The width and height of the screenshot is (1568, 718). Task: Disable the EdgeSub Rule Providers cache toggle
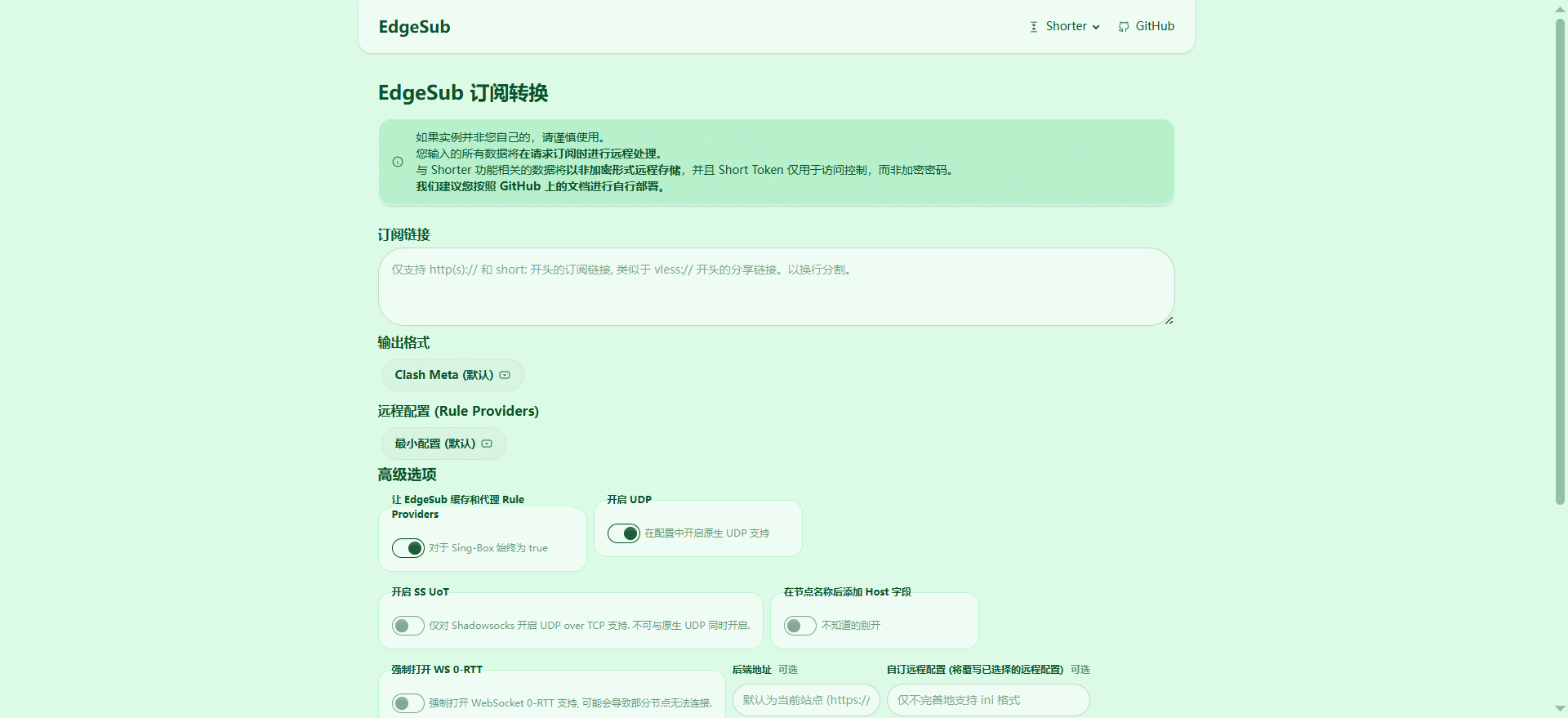pos(408,548)
